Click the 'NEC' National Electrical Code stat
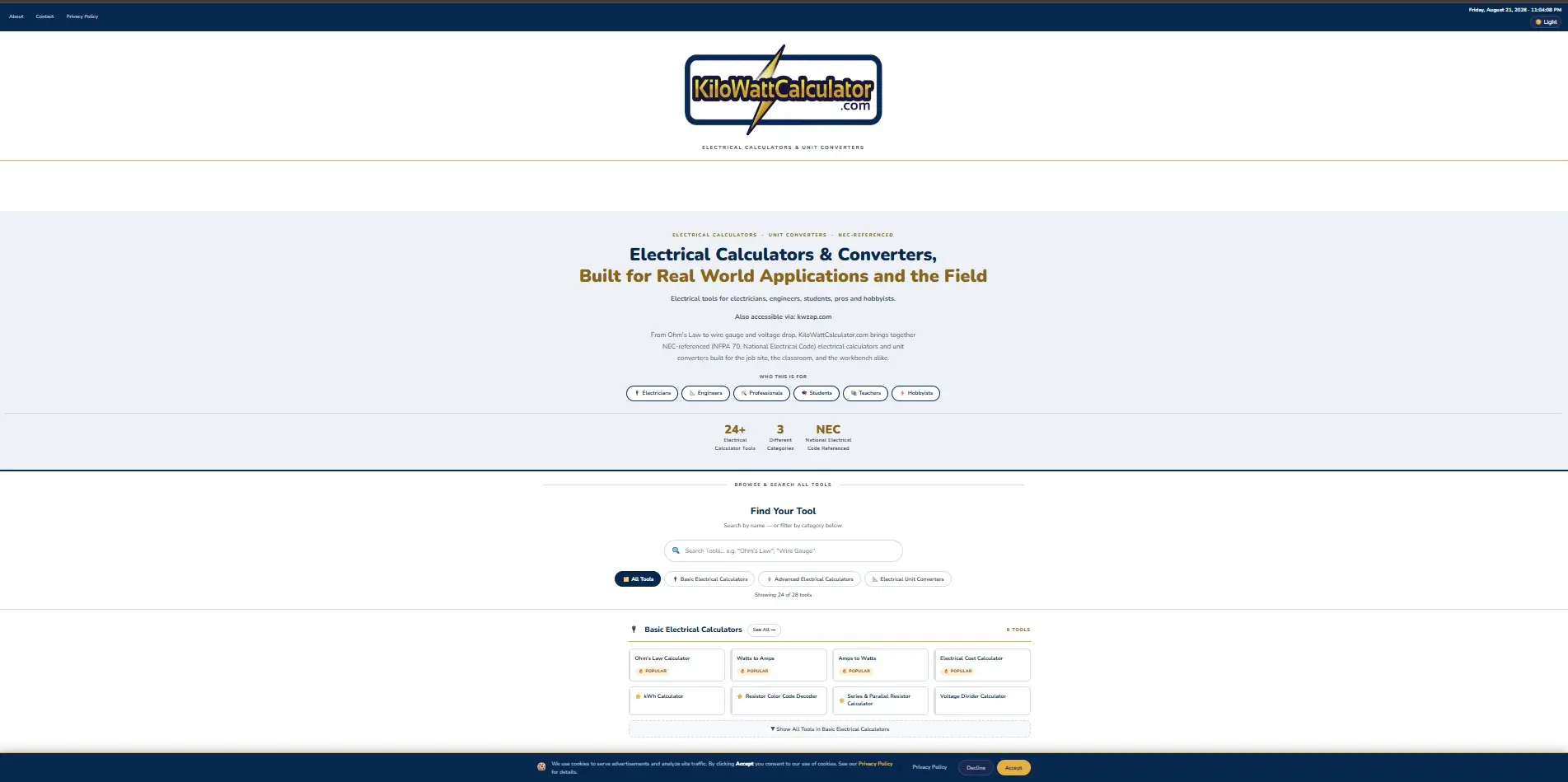This screenshot has width=1568, height=782. point(828,437)
